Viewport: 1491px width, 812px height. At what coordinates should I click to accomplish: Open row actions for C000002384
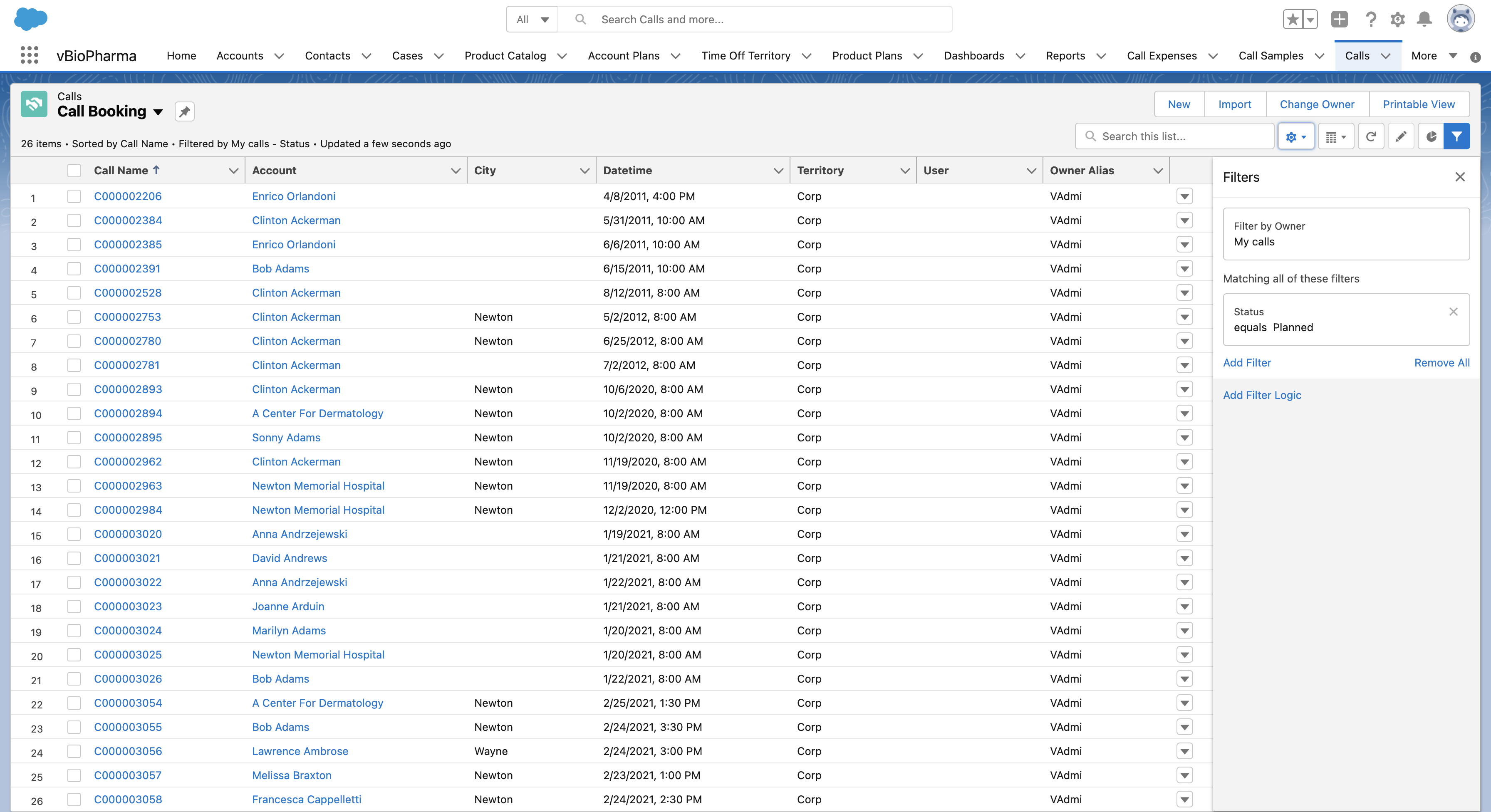(1184, 220)
